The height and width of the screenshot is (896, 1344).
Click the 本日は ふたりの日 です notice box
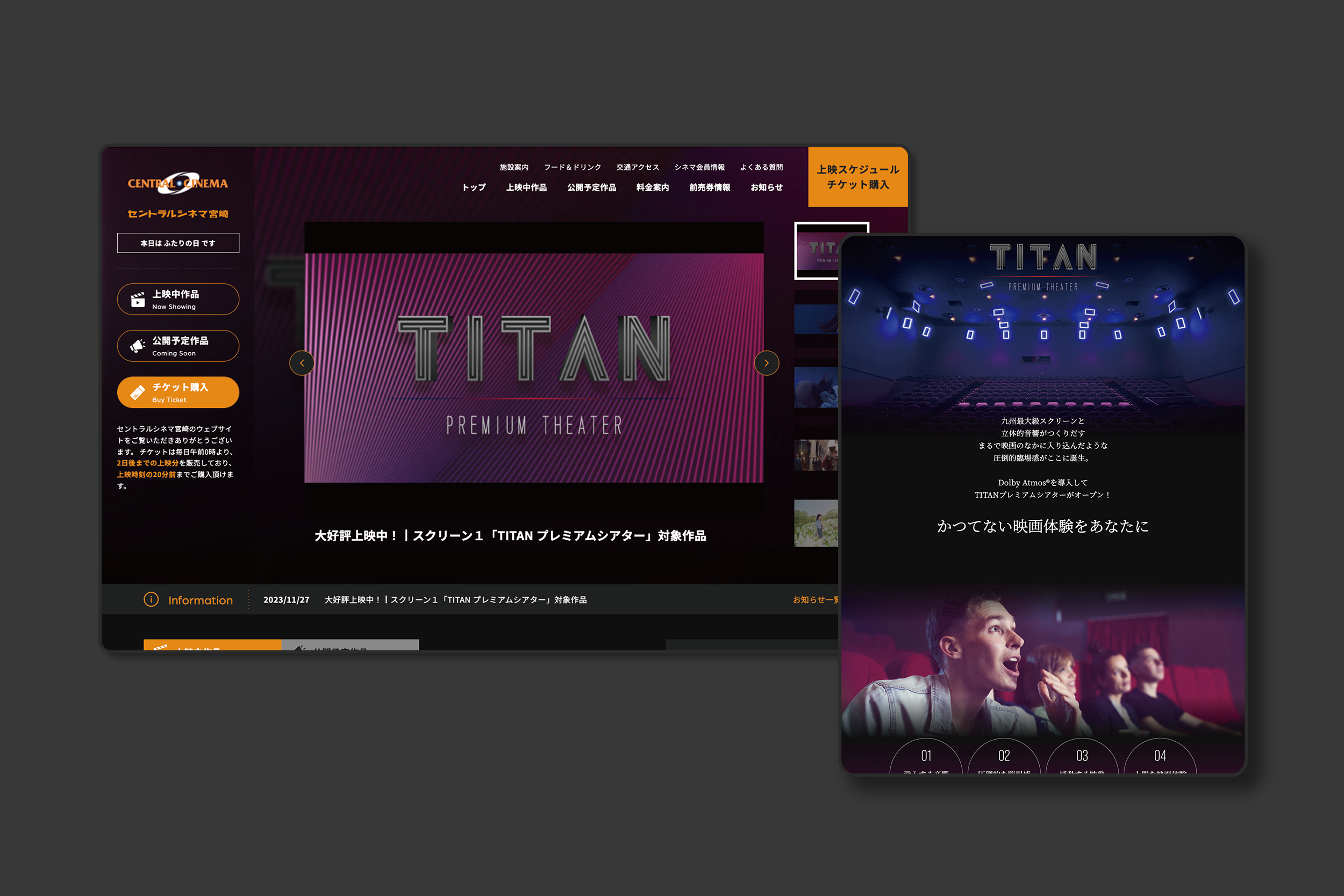click(178, 243)
